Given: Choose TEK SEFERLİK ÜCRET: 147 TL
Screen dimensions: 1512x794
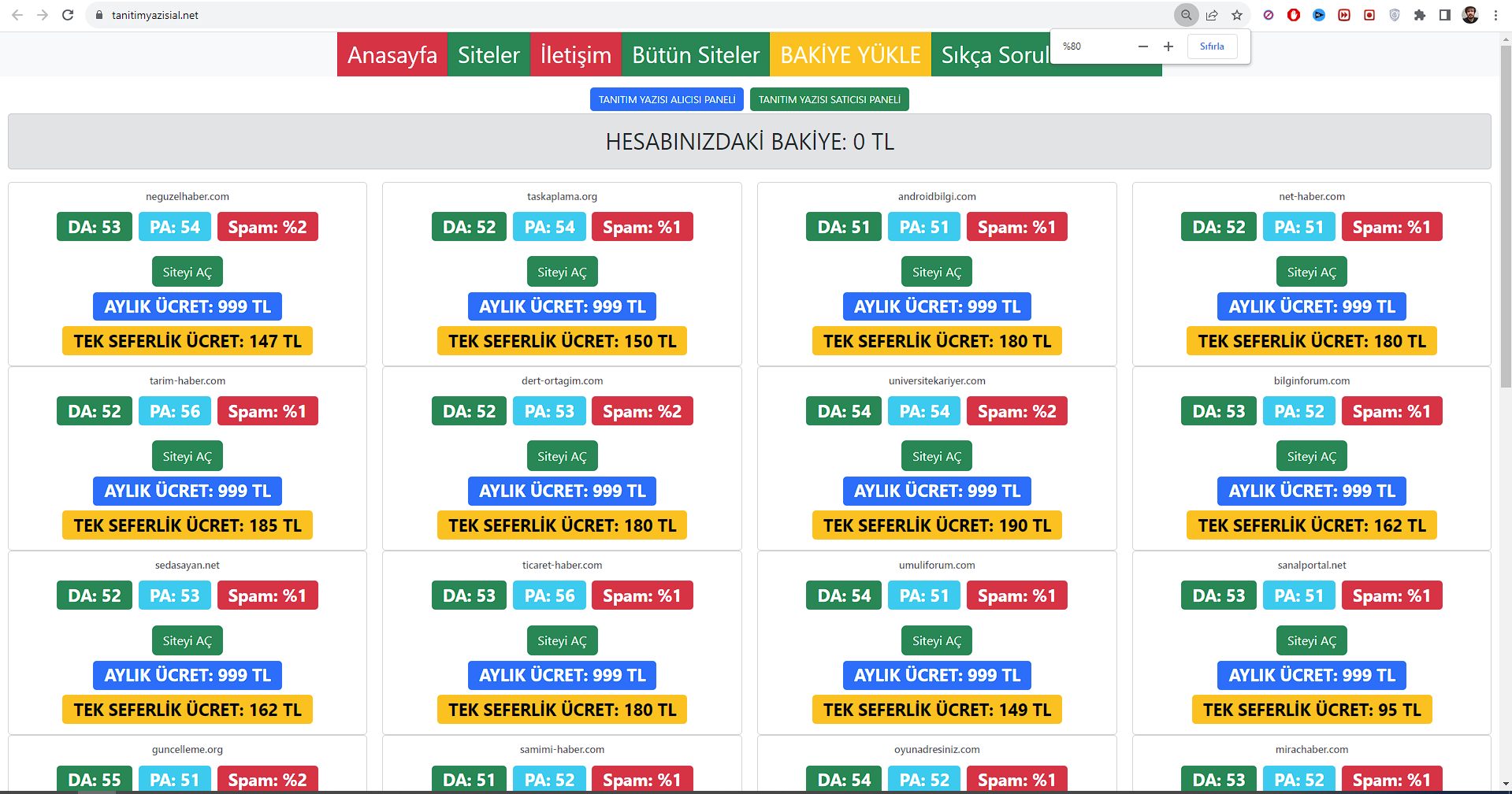Looking at the screenshot, I should 188,341.
